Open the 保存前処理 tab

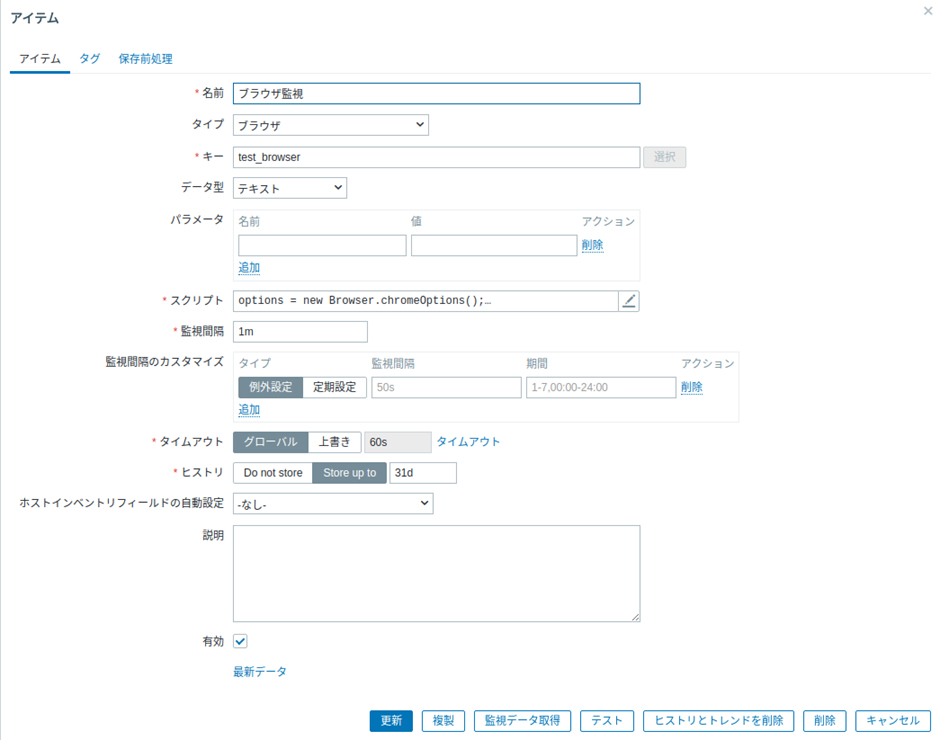[145, 59]
